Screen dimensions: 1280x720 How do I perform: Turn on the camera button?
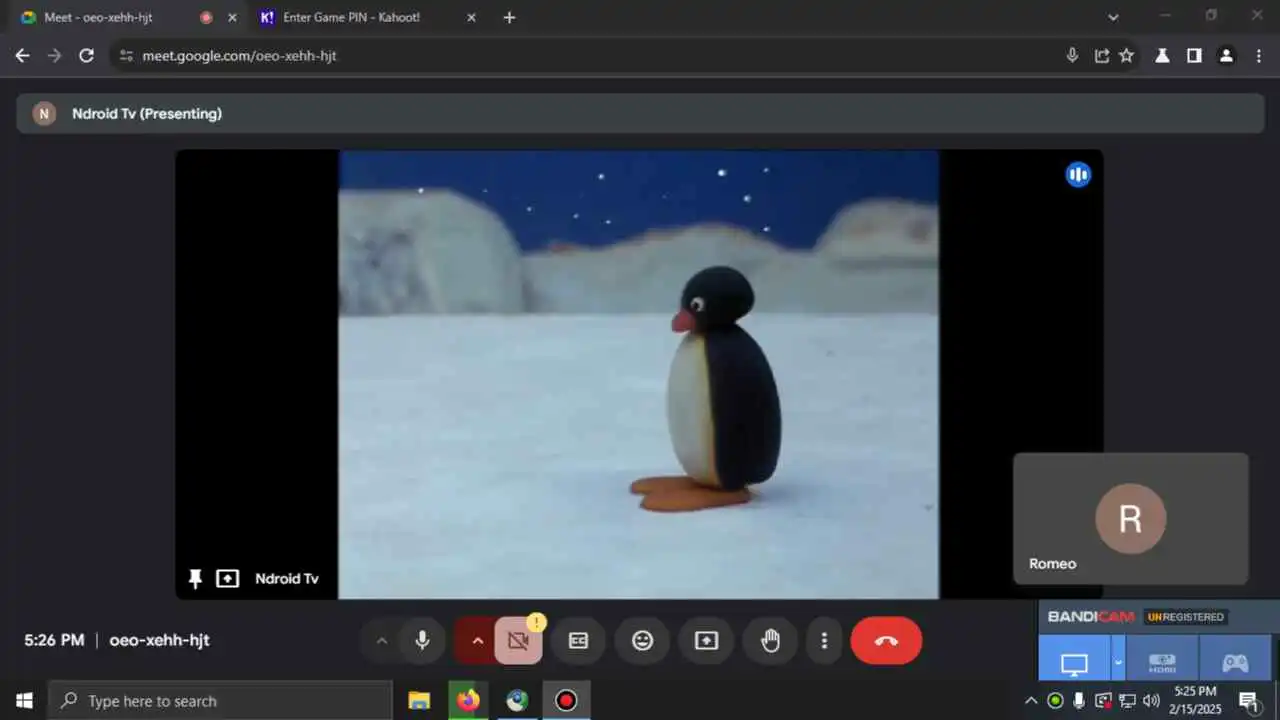[518, 641]
